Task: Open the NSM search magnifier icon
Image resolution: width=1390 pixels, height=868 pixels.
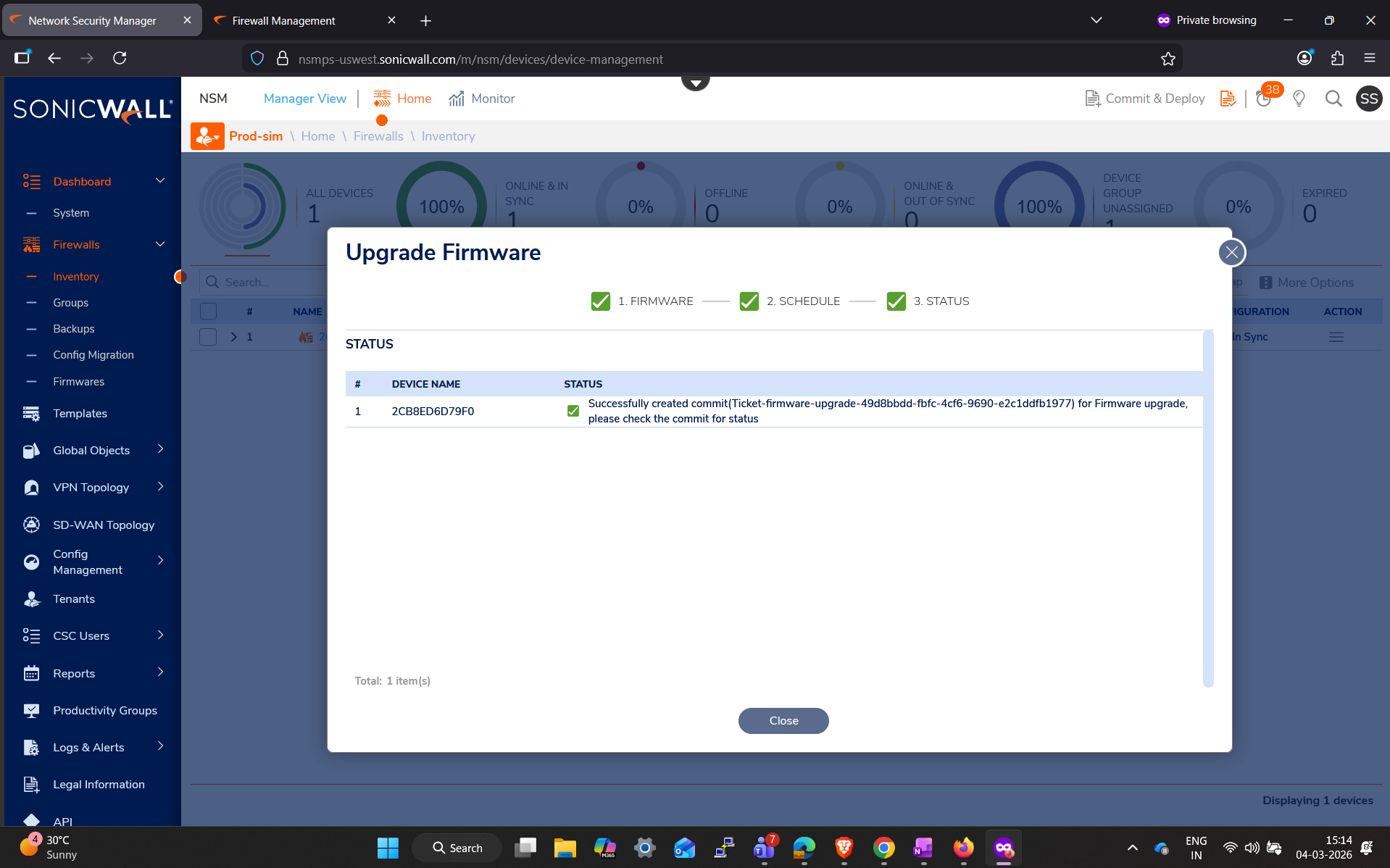Action: [x=1333, y=99]
